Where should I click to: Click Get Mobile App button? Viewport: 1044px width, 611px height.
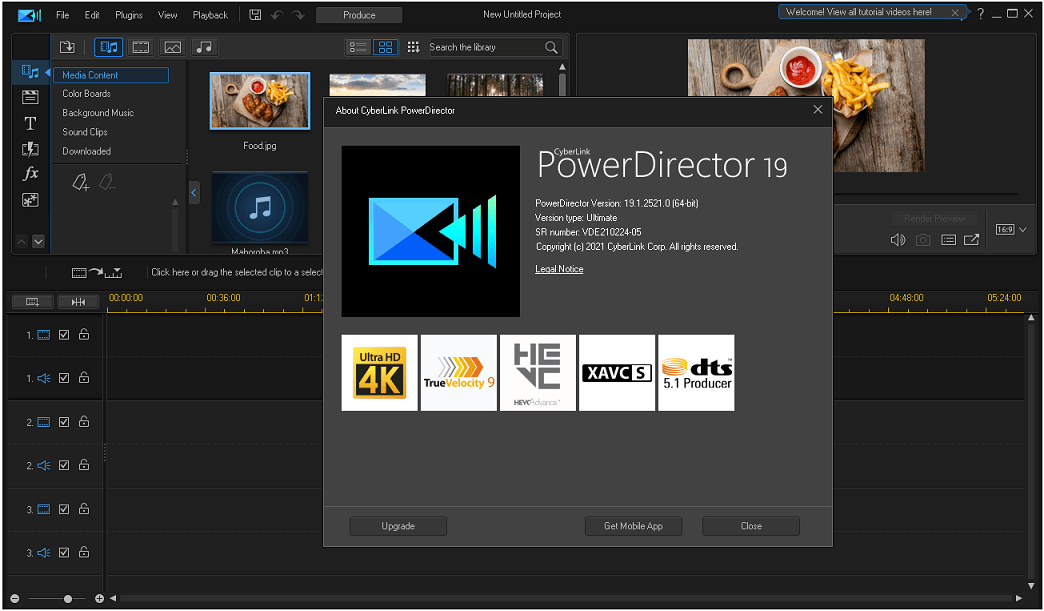[633, 526]
